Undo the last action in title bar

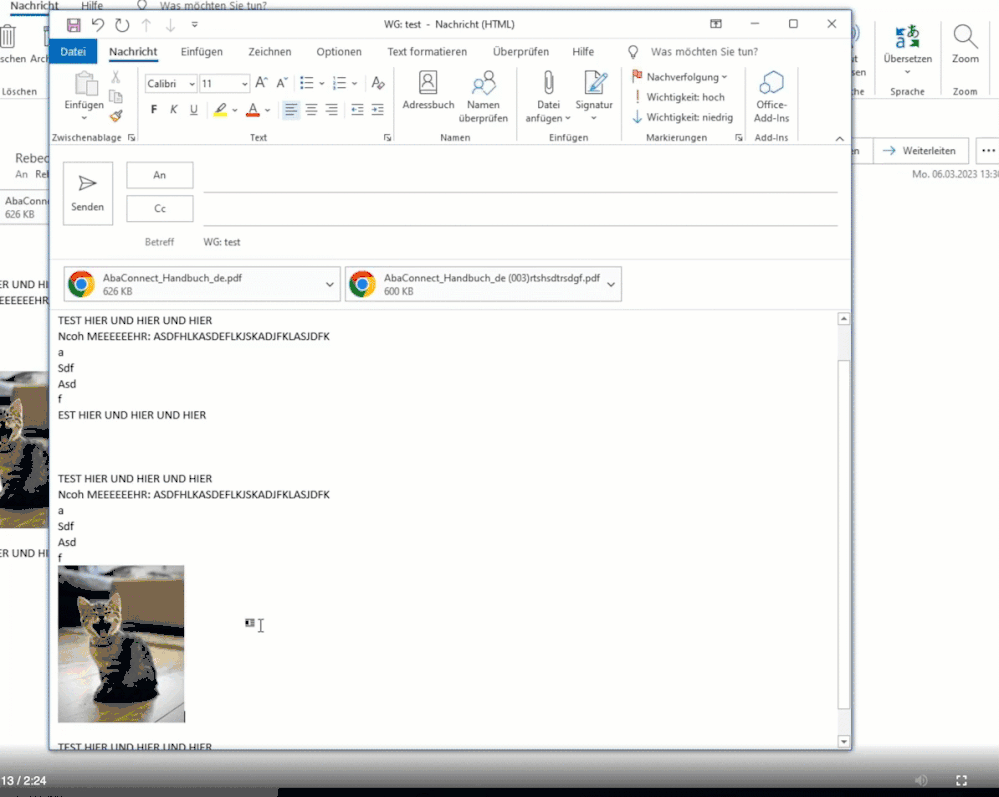coord(97,25)
